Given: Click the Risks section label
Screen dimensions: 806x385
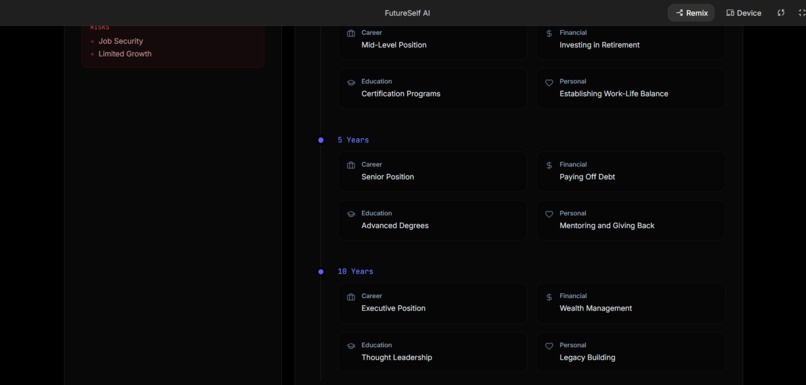Looking at the screenshot, I should [x=100, y=27].
